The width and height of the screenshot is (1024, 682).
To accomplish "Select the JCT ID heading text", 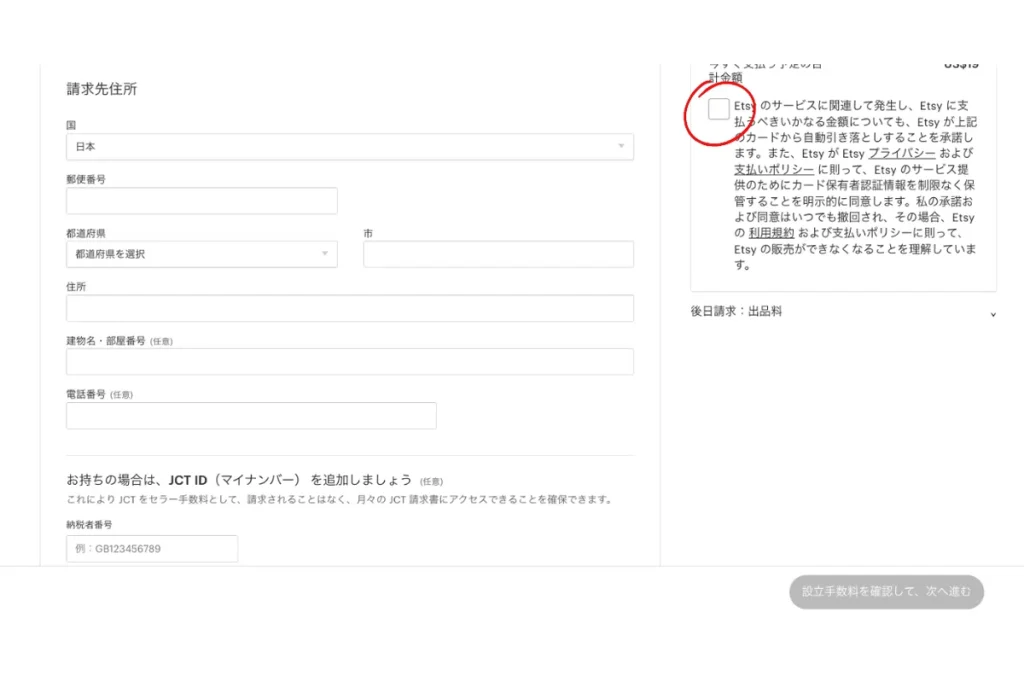I will coord(239,480).
